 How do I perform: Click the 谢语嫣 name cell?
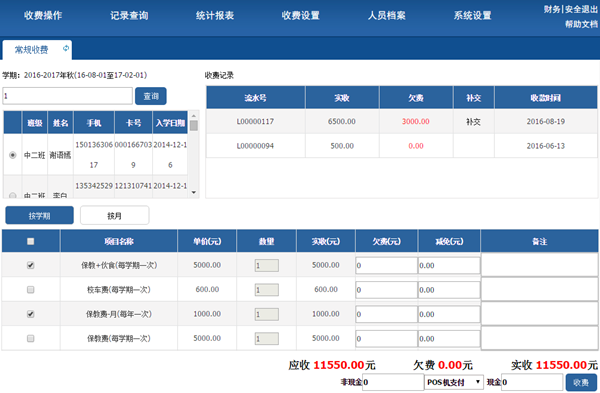coord(60,155)
